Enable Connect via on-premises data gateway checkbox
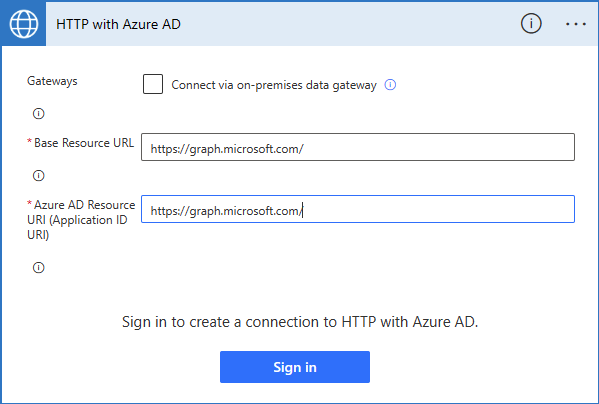This screenshot has height=404, width=599. (x=153, y=84)
